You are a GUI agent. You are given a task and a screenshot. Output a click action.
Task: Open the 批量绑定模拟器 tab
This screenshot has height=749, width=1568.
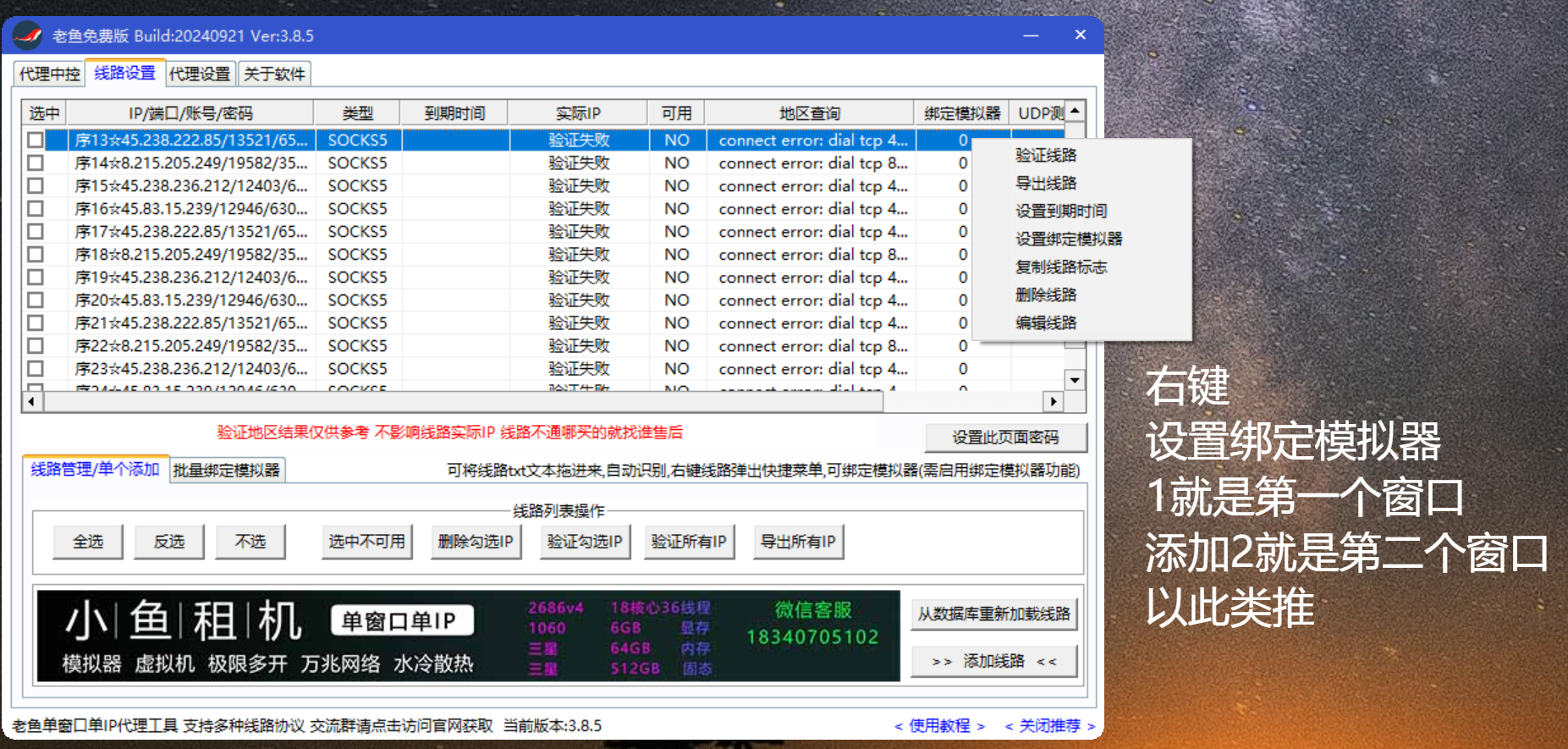226,471
